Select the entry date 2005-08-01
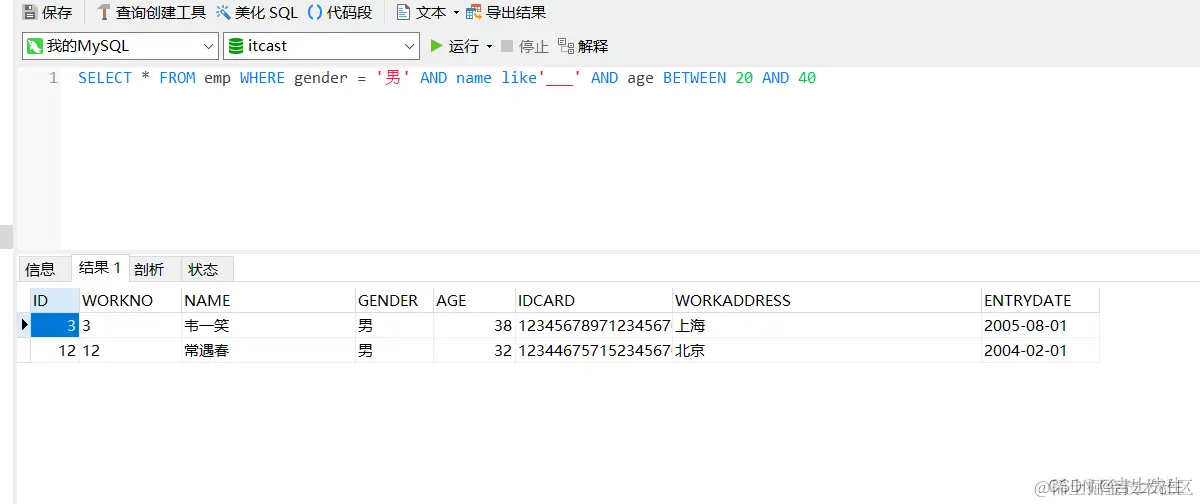The image size is (1200, 504). (1040, 325)
